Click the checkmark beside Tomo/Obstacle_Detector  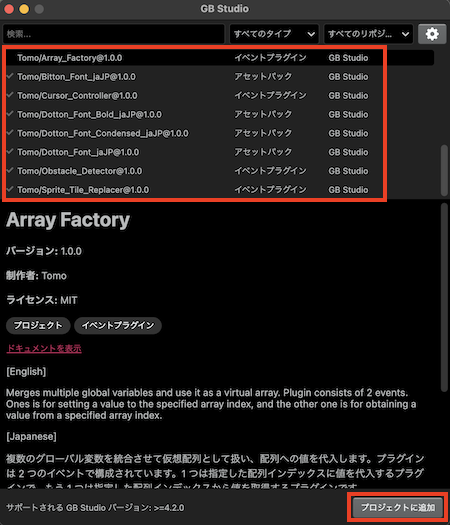[10, 170]
